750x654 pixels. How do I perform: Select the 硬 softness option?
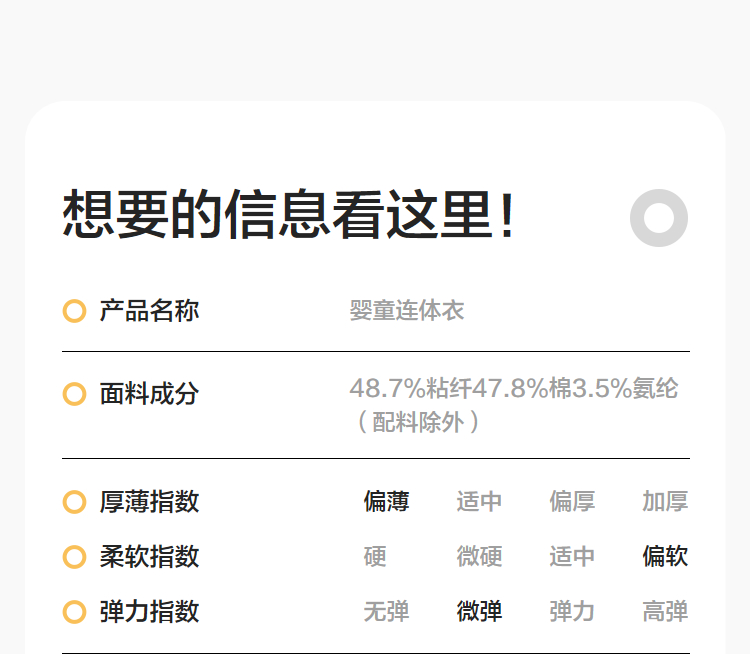(x=375, y=556)
